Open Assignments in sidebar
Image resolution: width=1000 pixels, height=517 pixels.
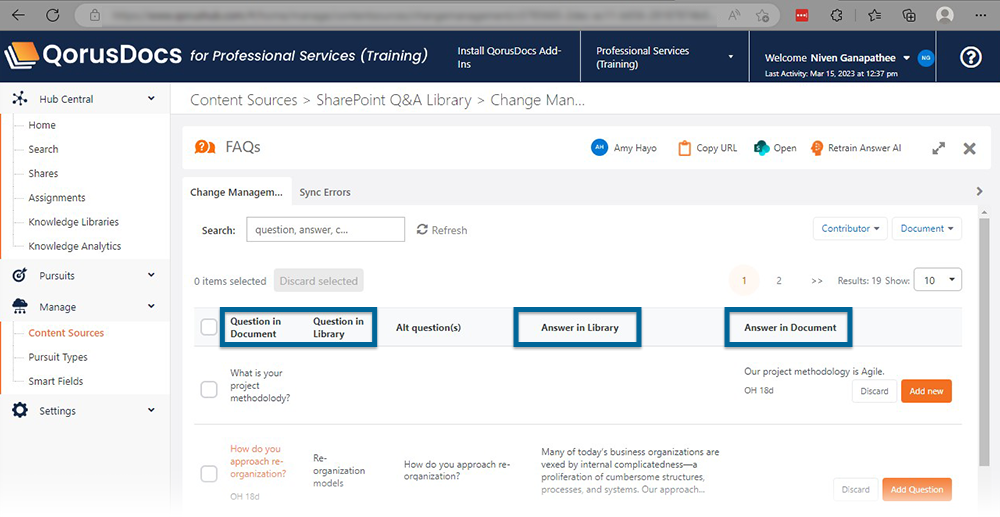point(57,198)
